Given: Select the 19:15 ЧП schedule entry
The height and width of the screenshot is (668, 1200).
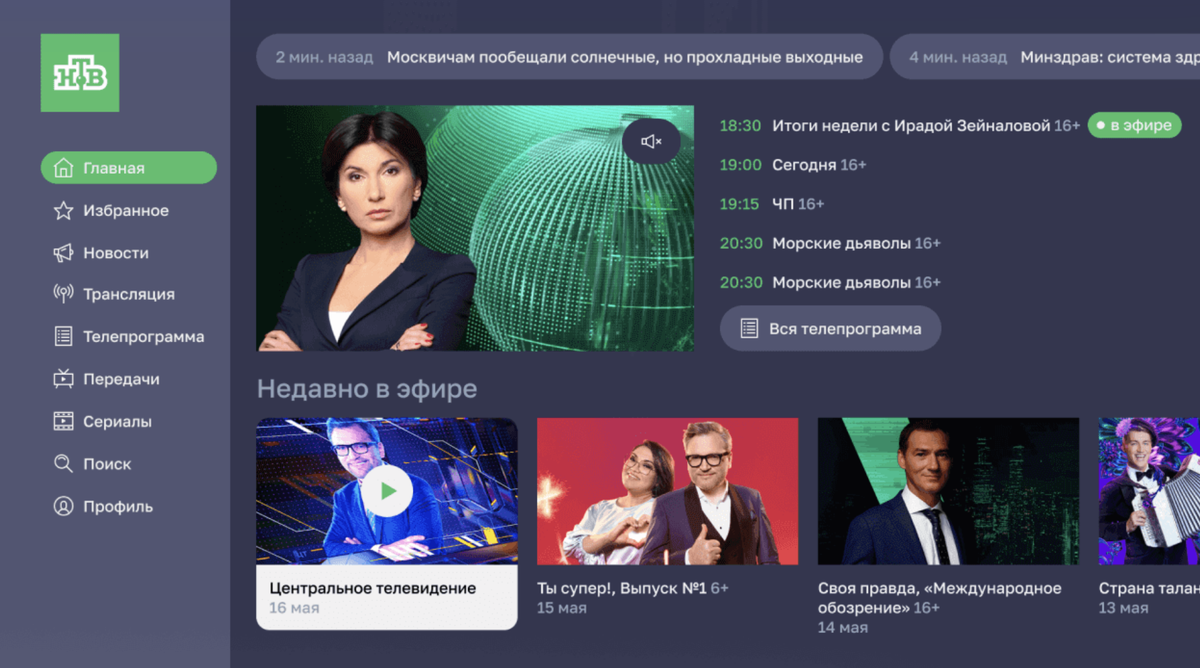Looking at the screenshot, I should pyautogui.click(x=772, y=204).
